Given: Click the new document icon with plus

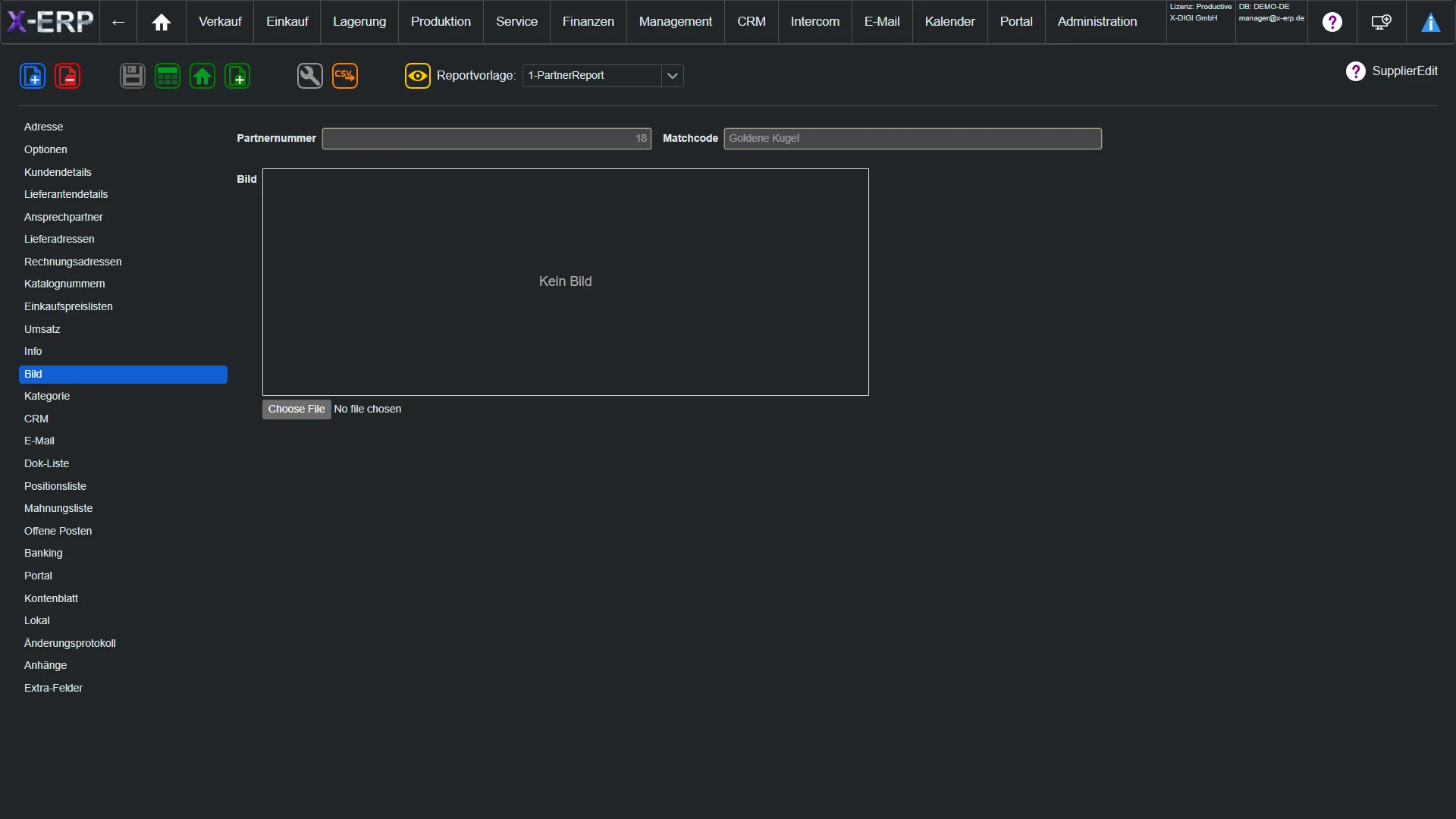Looking at the screenshot, I should coord(33,76).
